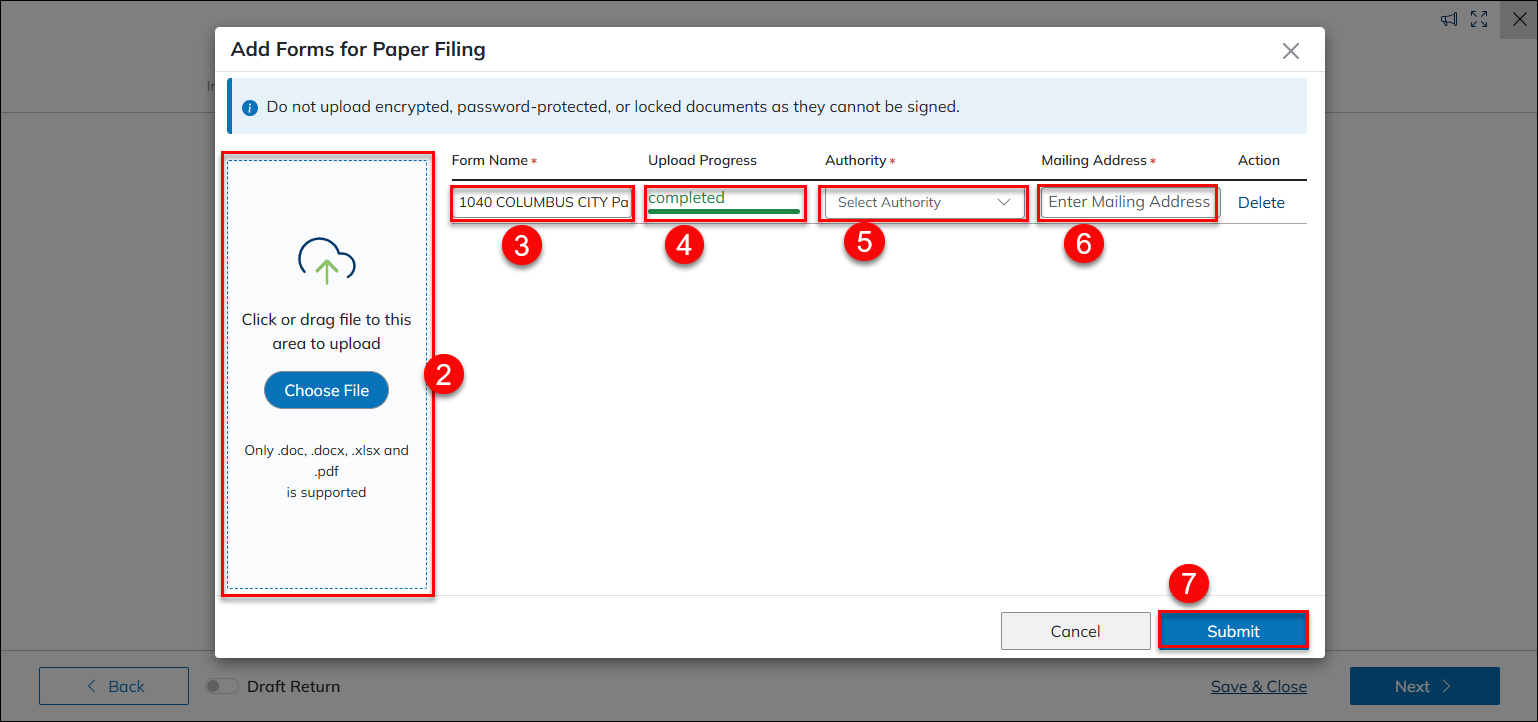Click the Mailing Address column header
This screenshot has width=1538, height=722.
tap(1095, 160)
